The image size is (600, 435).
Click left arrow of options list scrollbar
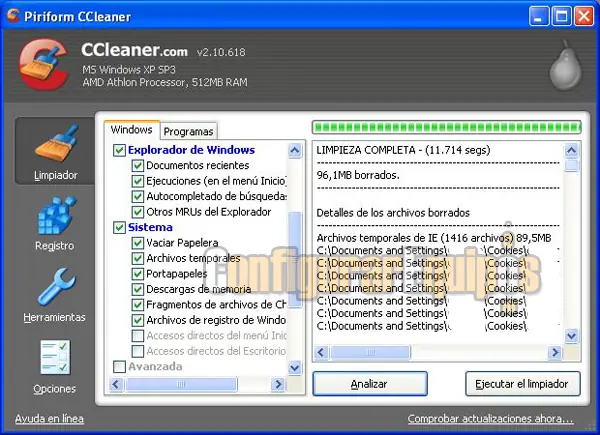(116, 384)
